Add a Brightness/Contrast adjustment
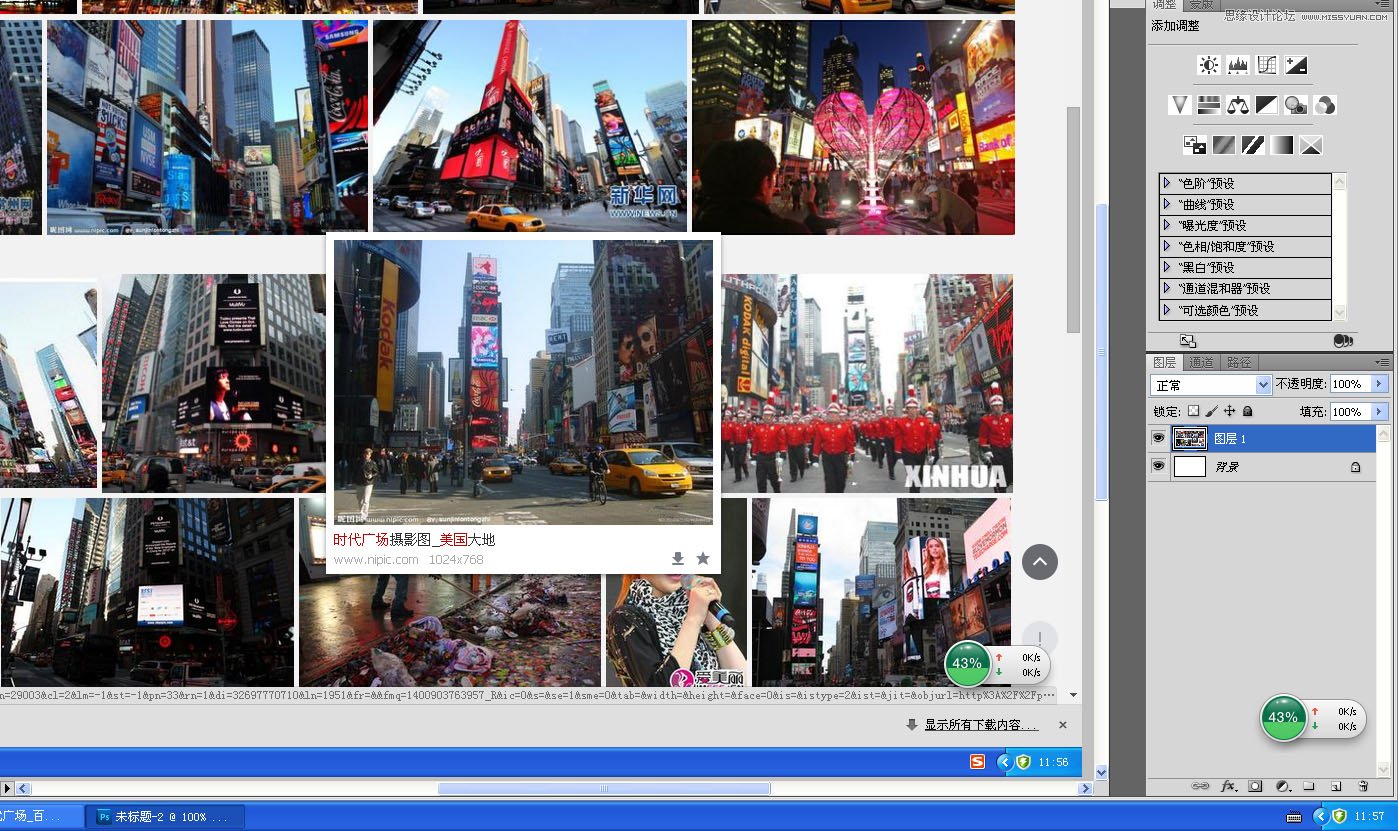The image size is (1398, 831). (1209, 66)
